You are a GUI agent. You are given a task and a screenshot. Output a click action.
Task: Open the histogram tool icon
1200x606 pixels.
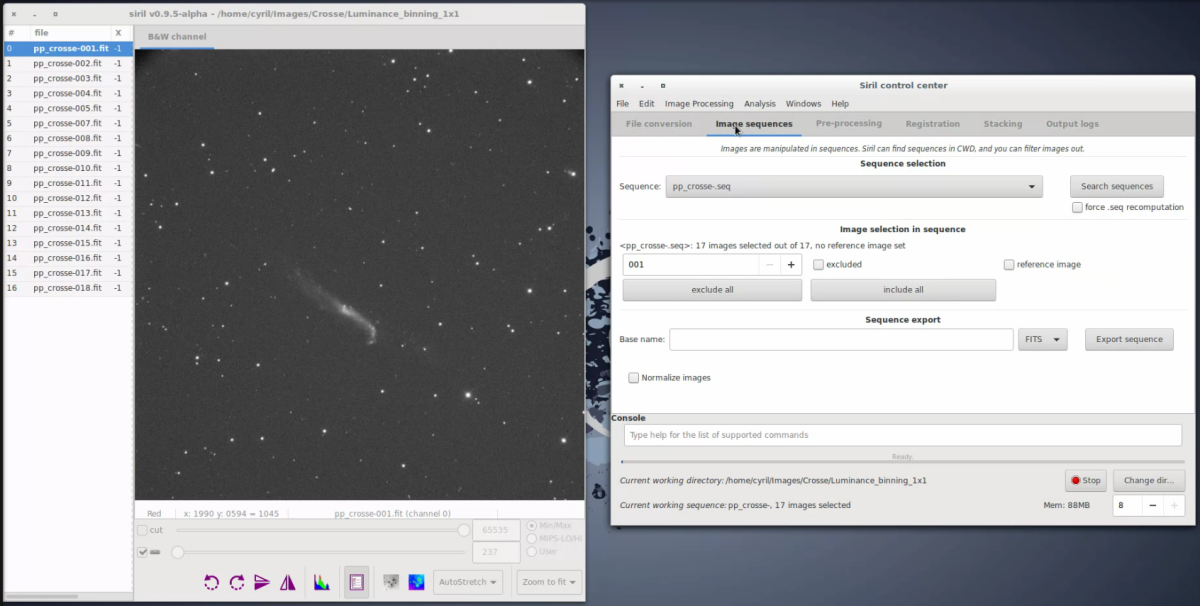tap(322, 582)
